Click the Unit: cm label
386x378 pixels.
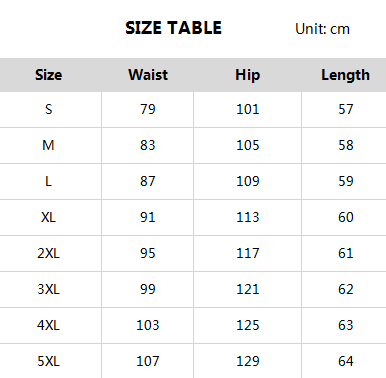322,29
